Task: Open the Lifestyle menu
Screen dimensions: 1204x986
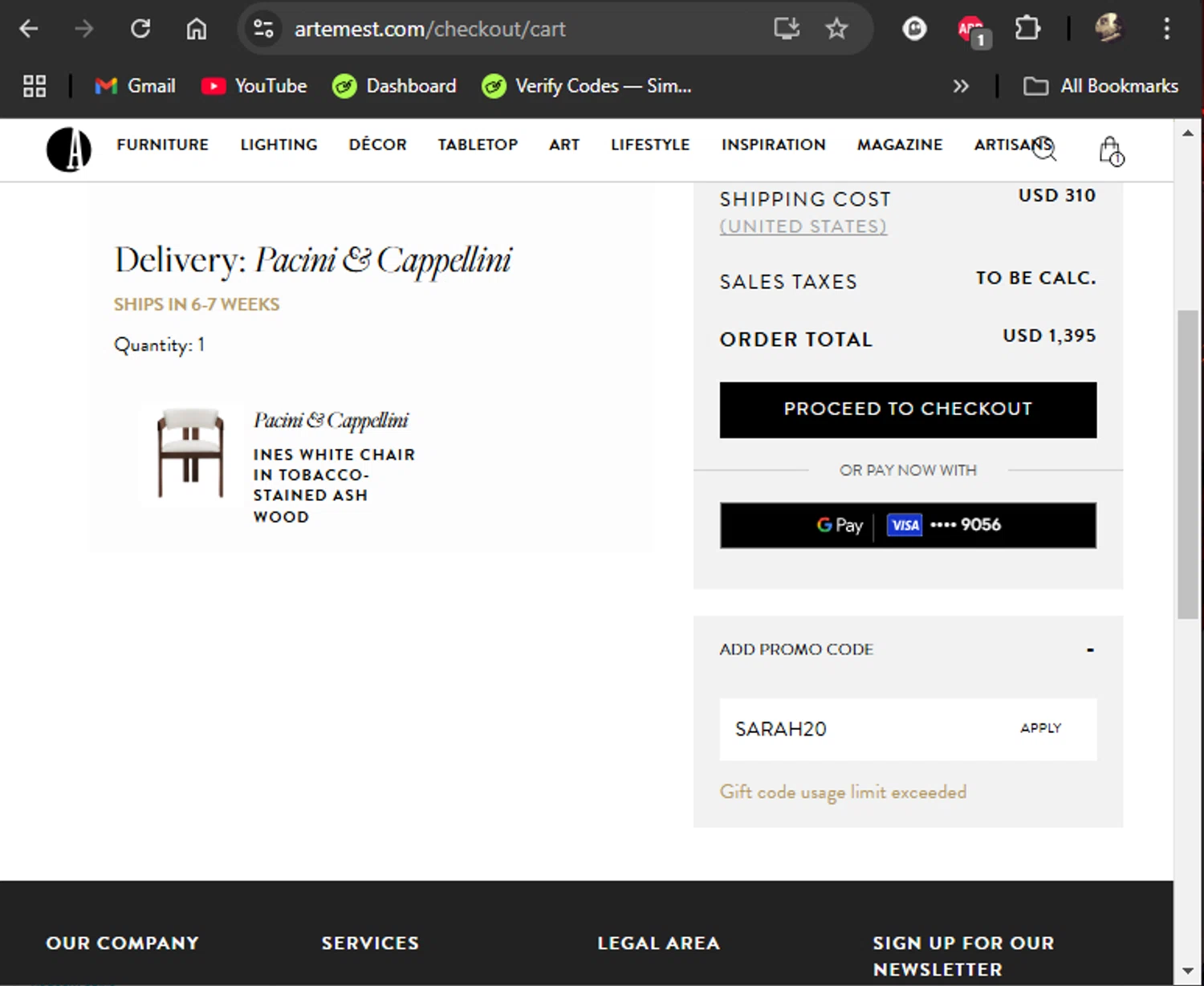Action: click(x=650, y=145)
